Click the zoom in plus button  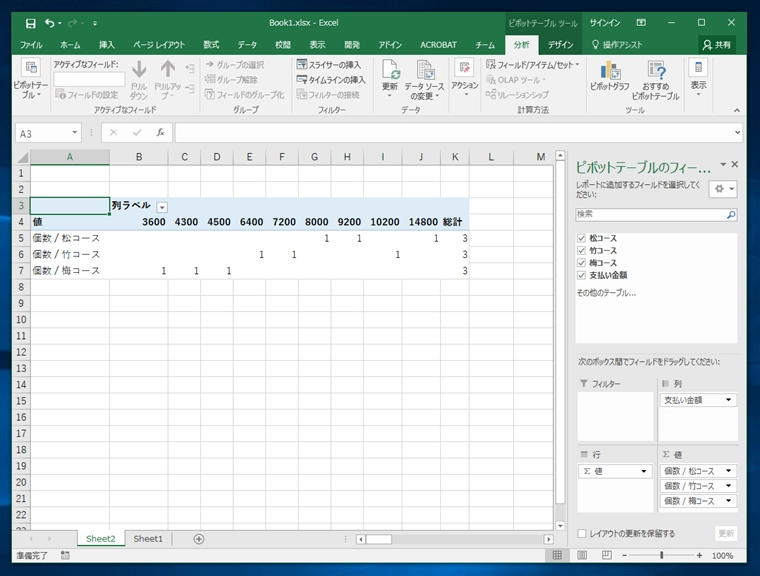point(699,555)
